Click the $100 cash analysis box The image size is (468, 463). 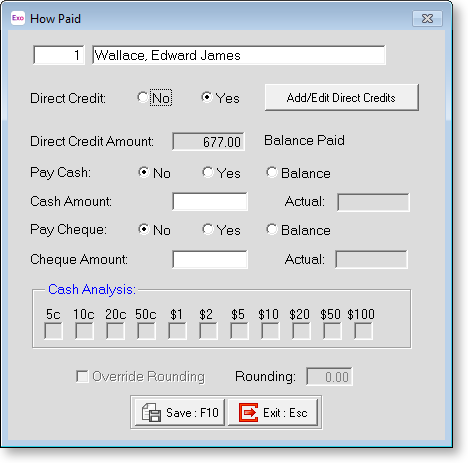(x=363, y=331)
